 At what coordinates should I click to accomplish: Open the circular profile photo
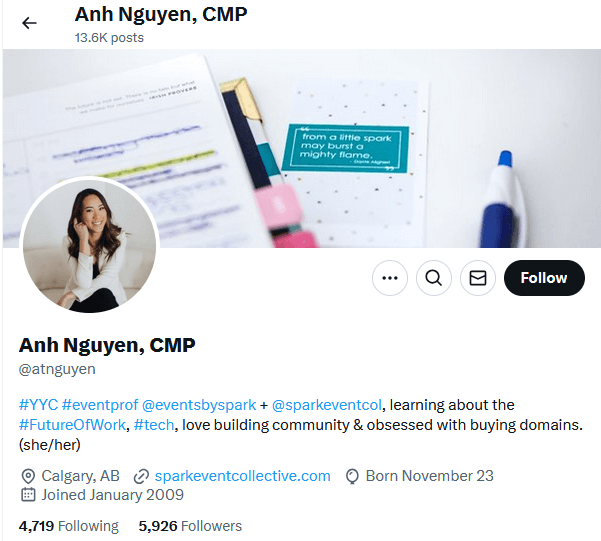click(x=89, y=245)
